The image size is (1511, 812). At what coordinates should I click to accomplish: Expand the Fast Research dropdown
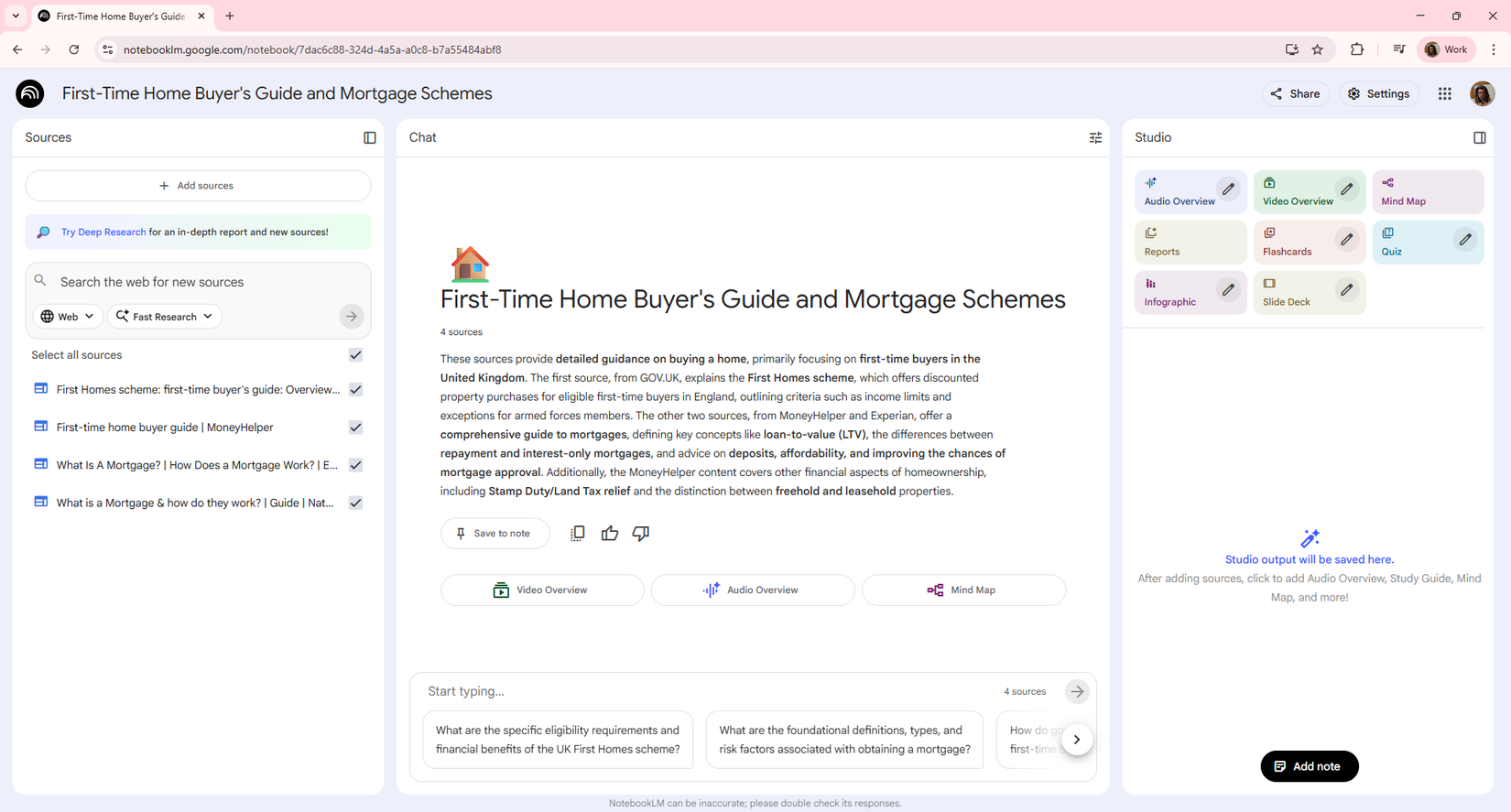pos(165,317)
